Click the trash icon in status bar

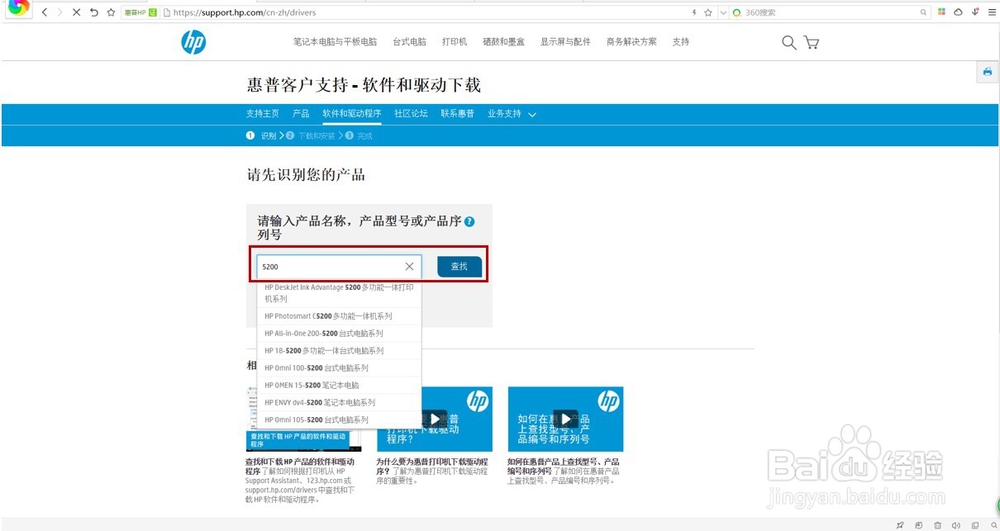[x=938, y=525]
